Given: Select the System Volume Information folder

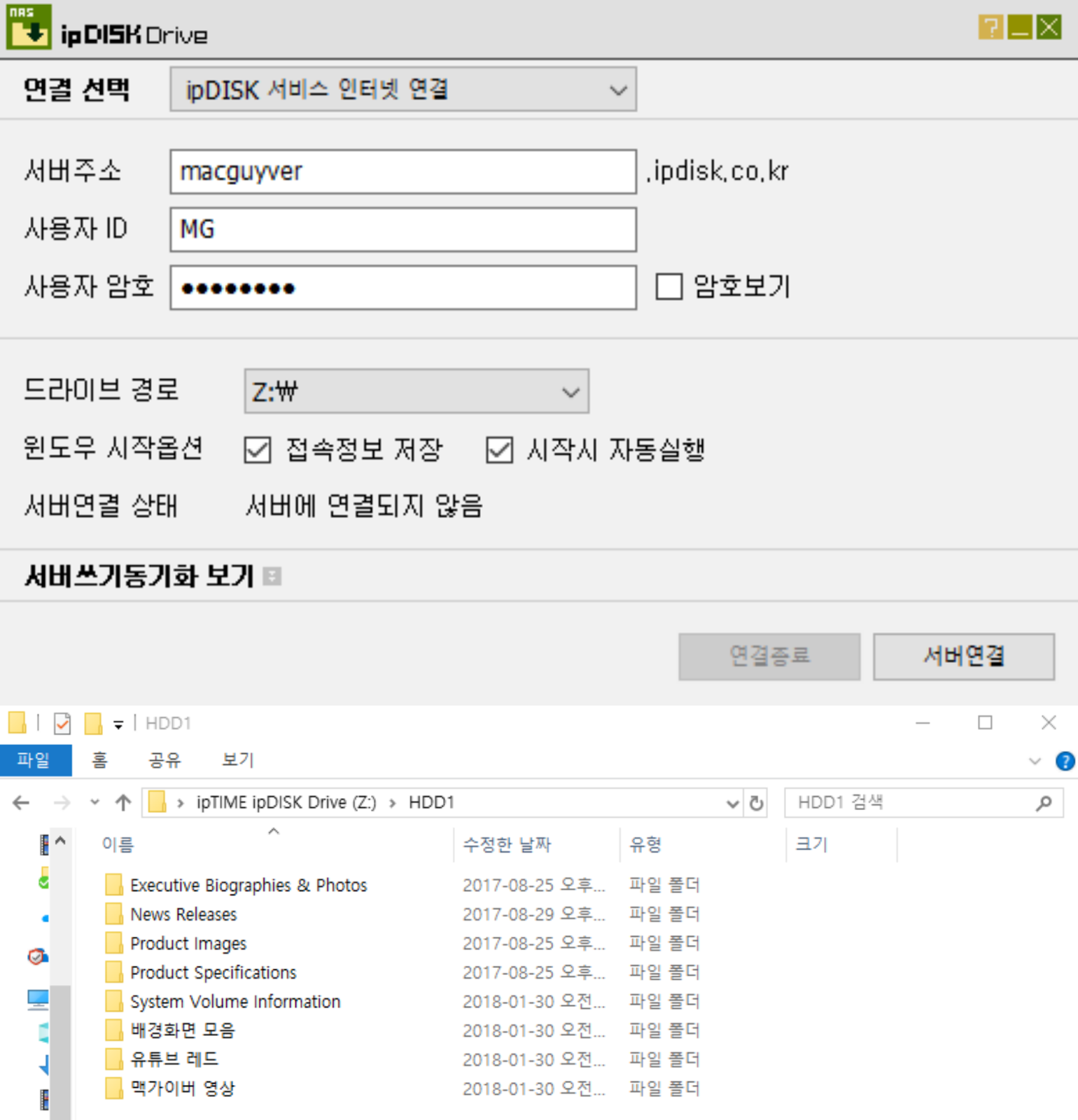Looking at the screenshot, I should pyautogui.click(x=235, y=1002).
